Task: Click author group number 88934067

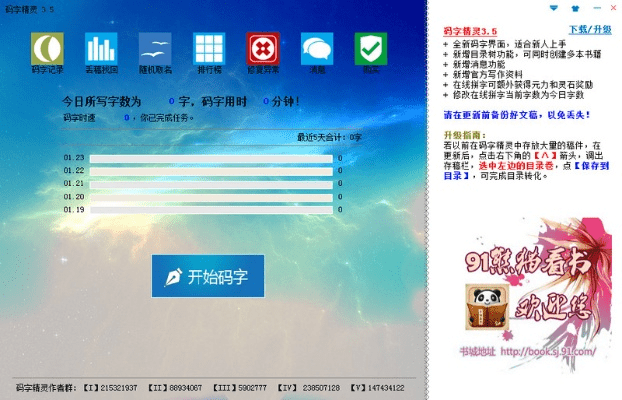Action: coord(186,388)
